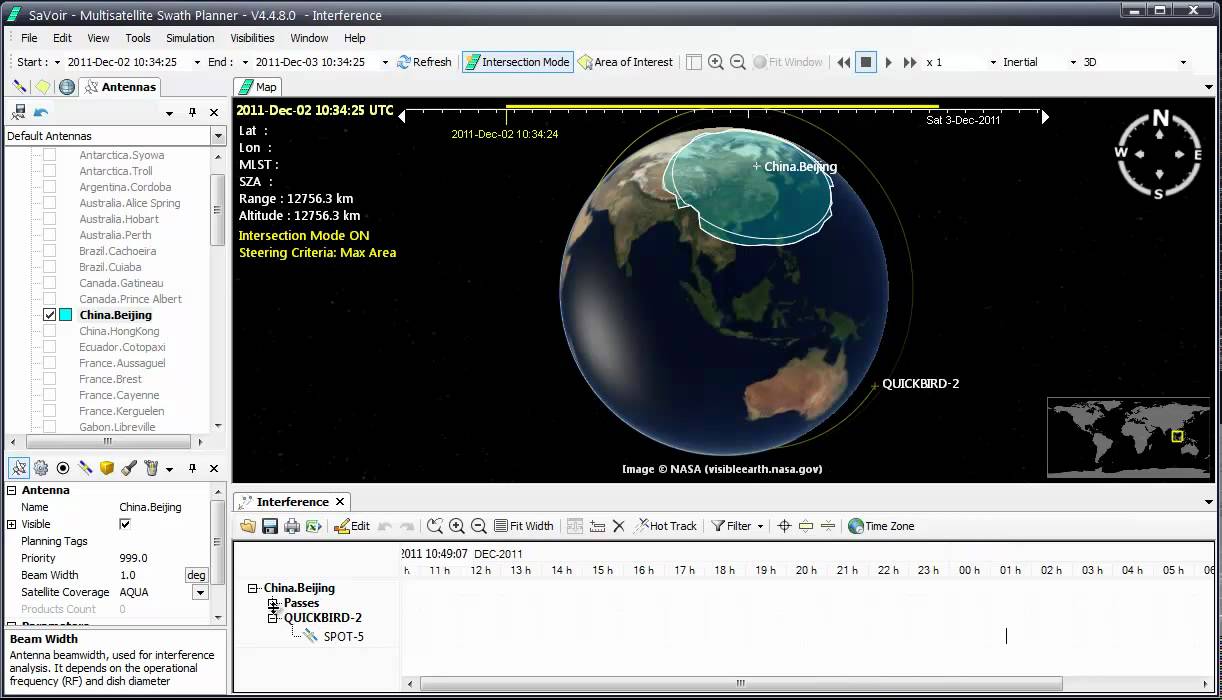This screenshot has height=700, width=1222.
Task: Click the compass rose on the map
Action: (1159, 154)
